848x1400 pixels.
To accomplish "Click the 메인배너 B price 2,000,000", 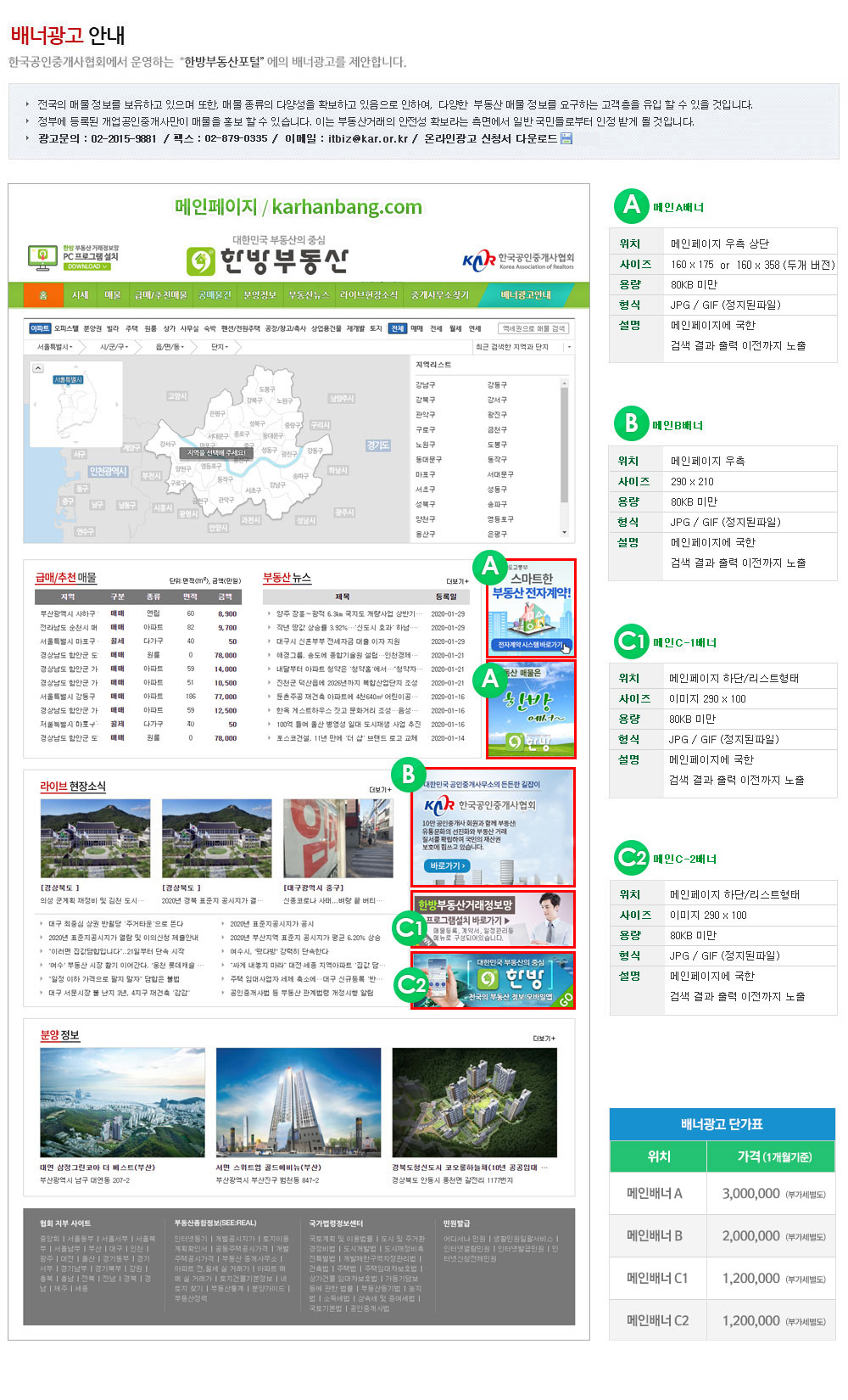I will tap(751, 1235).
